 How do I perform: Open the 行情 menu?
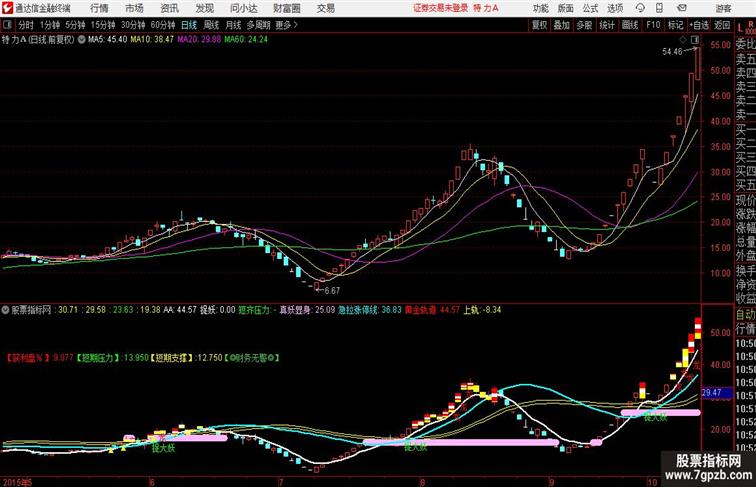coord(99,8)
